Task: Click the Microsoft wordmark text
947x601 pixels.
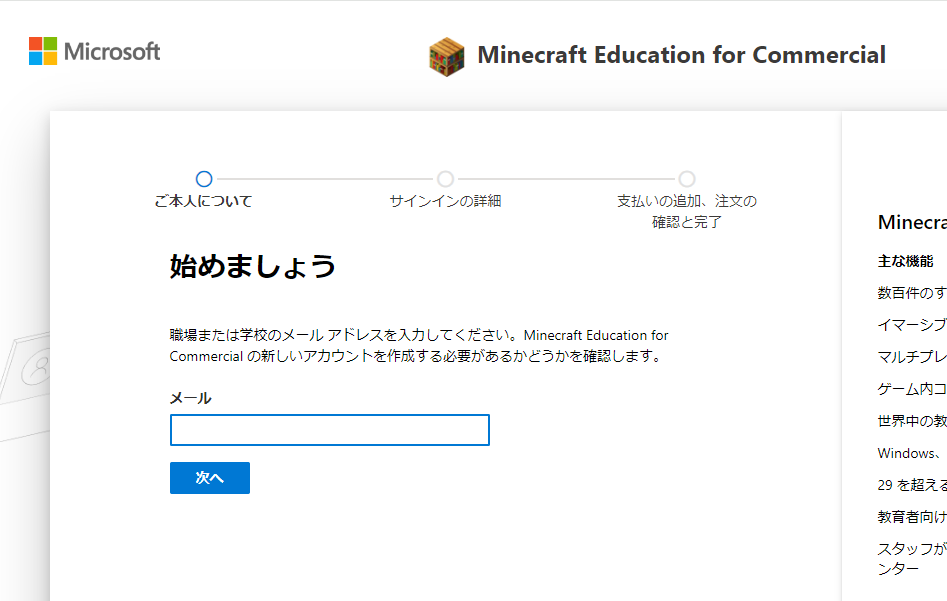Action: 112,52
